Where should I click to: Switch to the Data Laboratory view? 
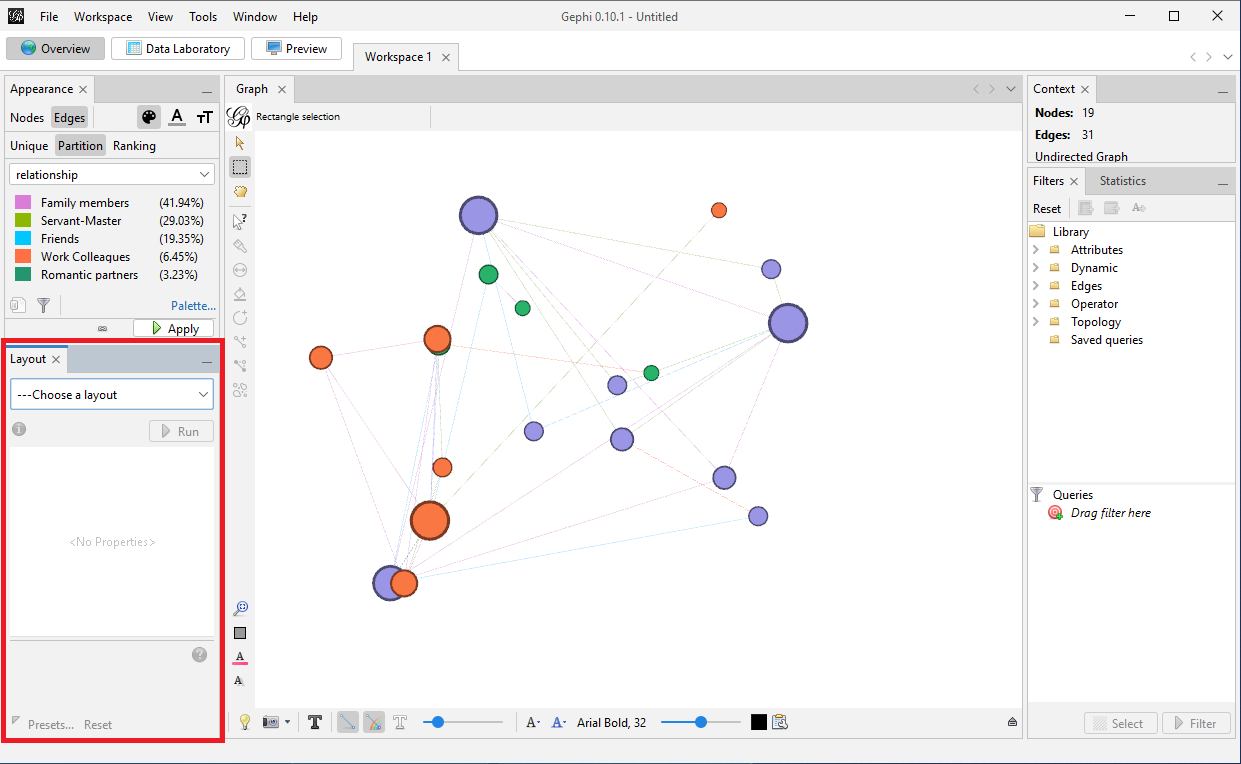click(177, 47)
